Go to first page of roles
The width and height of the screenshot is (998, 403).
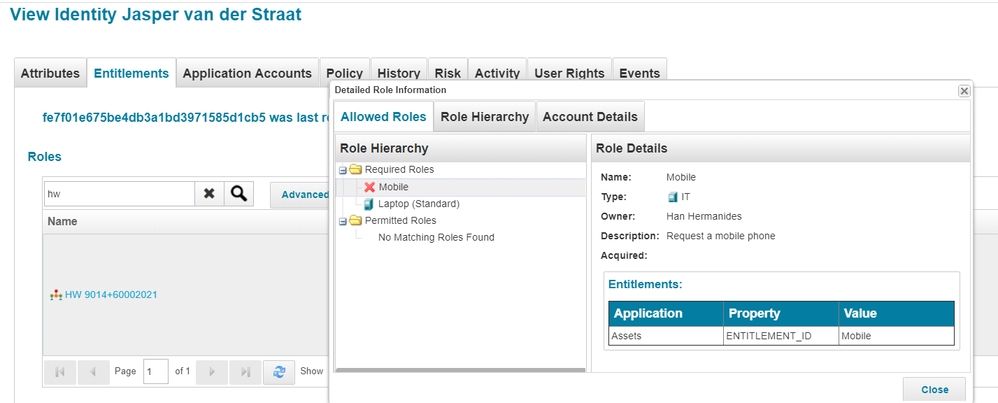[60, 371]
